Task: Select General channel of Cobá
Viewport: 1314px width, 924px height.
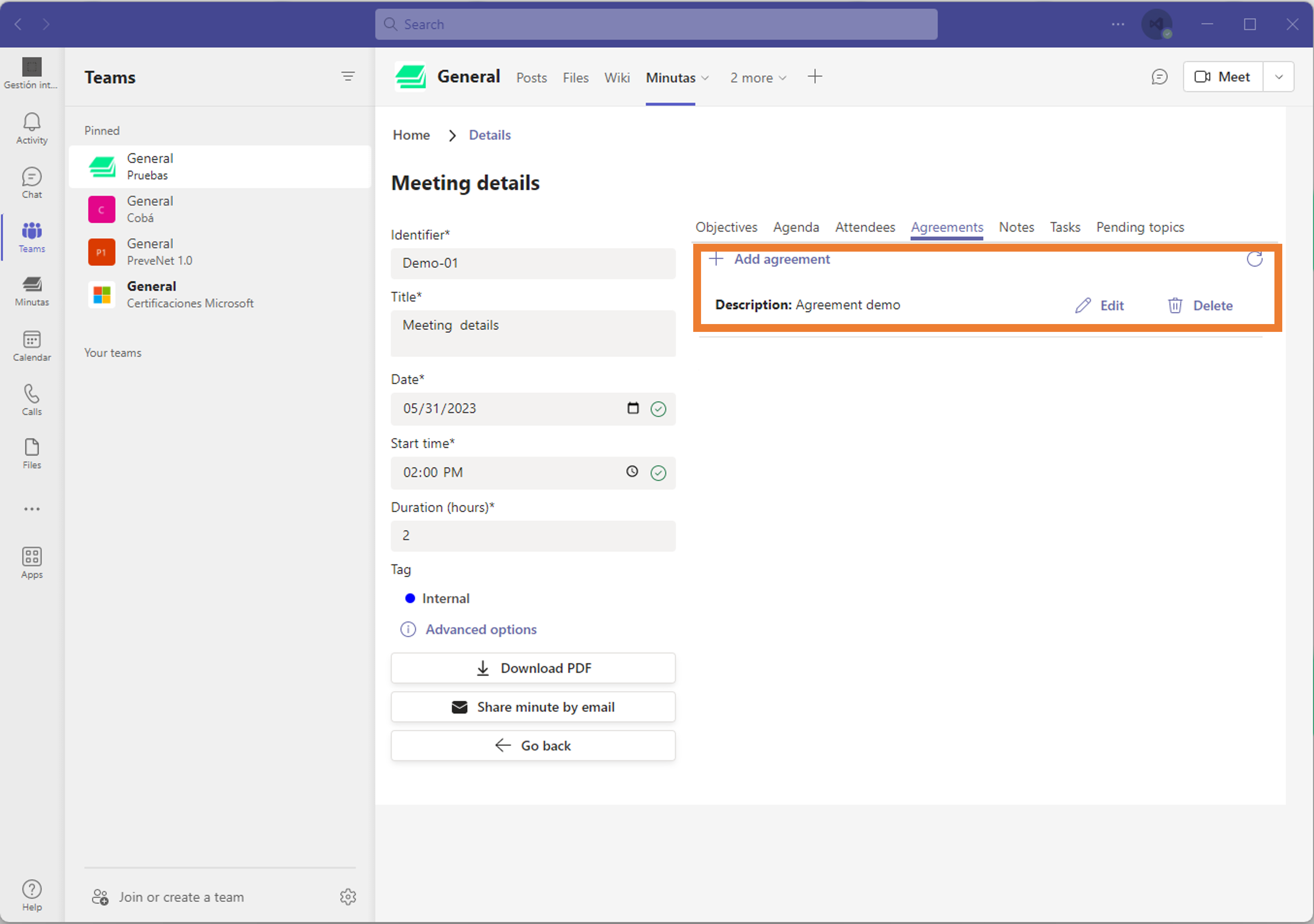Action: click(220, 209)
